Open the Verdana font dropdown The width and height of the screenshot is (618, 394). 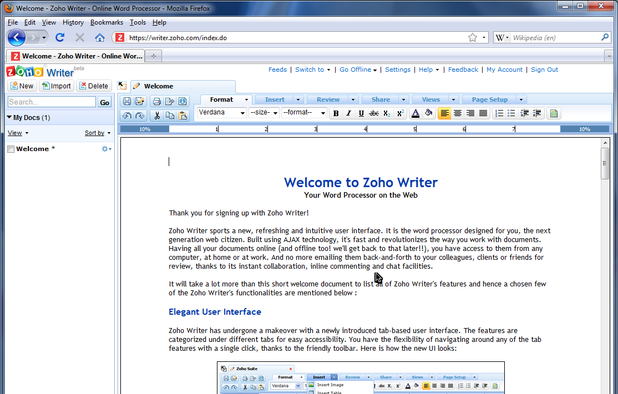(222, 113)
